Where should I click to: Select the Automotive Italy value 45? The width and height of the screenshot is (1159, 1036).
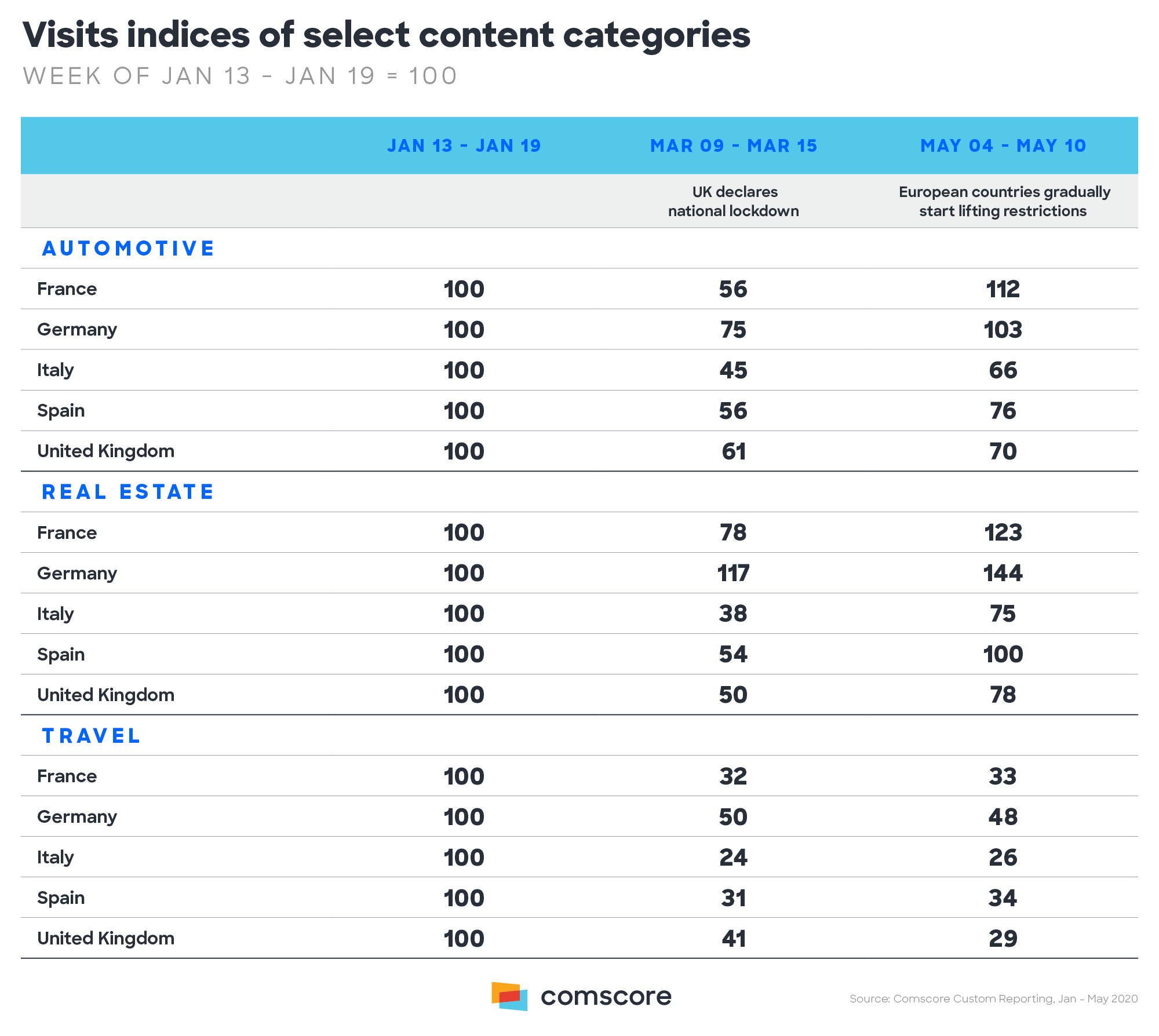coord(733,370)
